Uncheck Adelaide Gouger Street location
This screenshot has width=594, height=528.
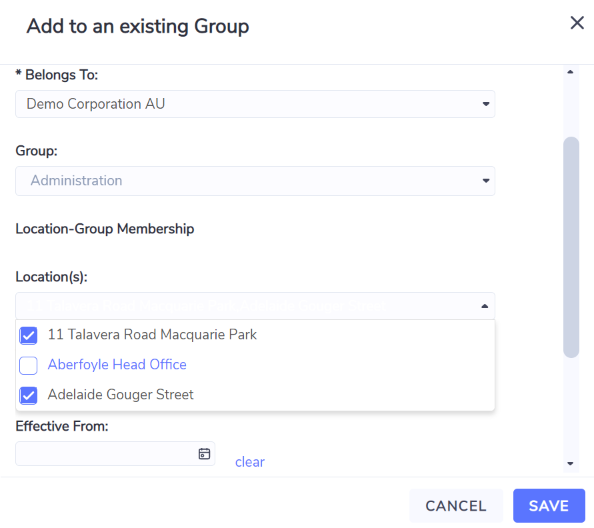coord(28,395)
